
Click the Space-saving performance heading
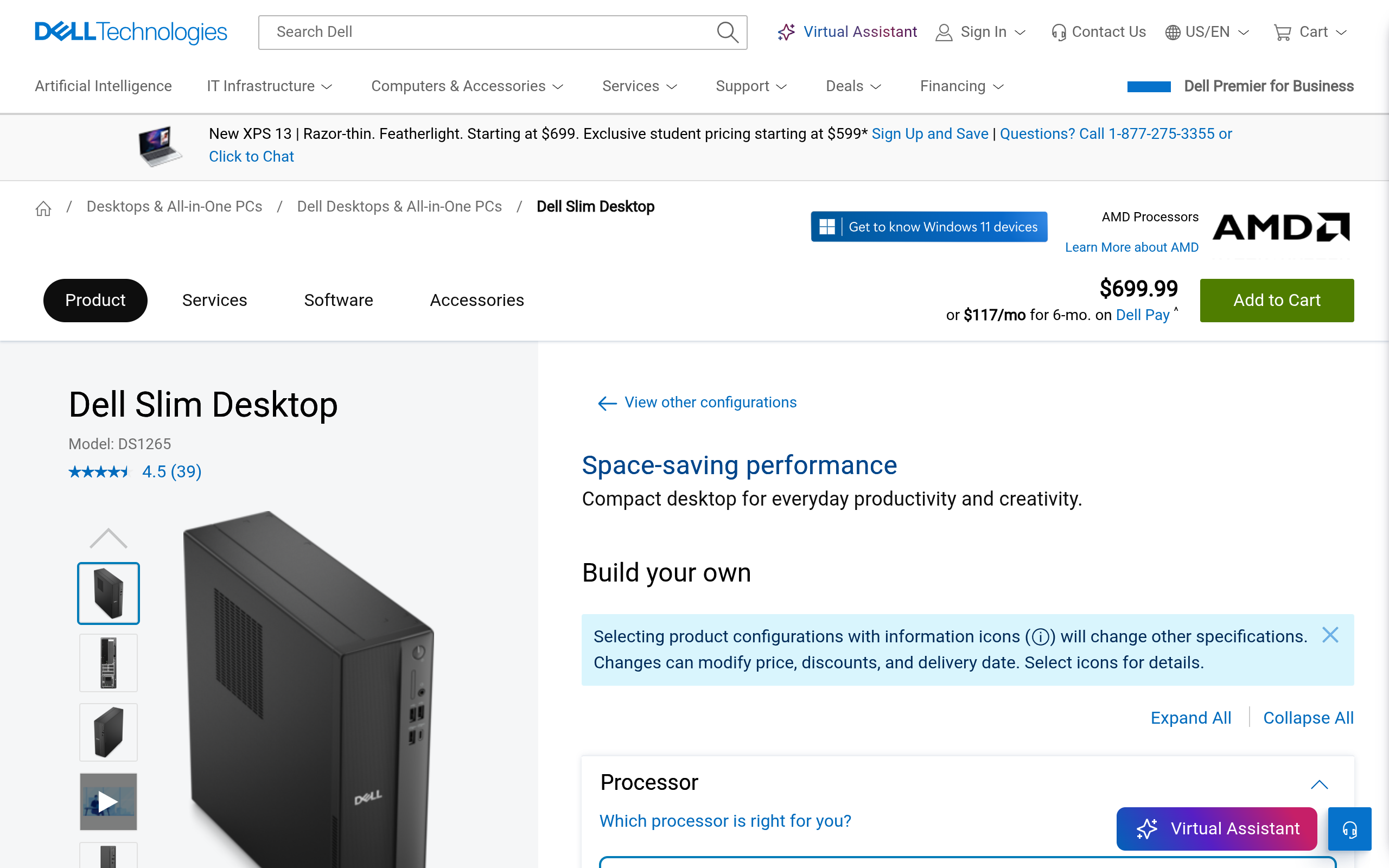coord(740,465)
